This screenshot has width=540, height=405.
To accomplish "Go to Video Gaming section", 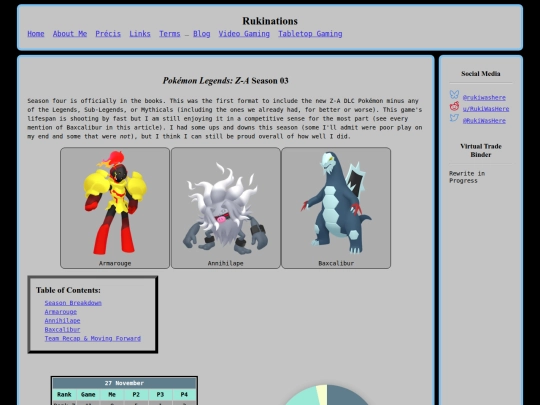I will 244,34.
